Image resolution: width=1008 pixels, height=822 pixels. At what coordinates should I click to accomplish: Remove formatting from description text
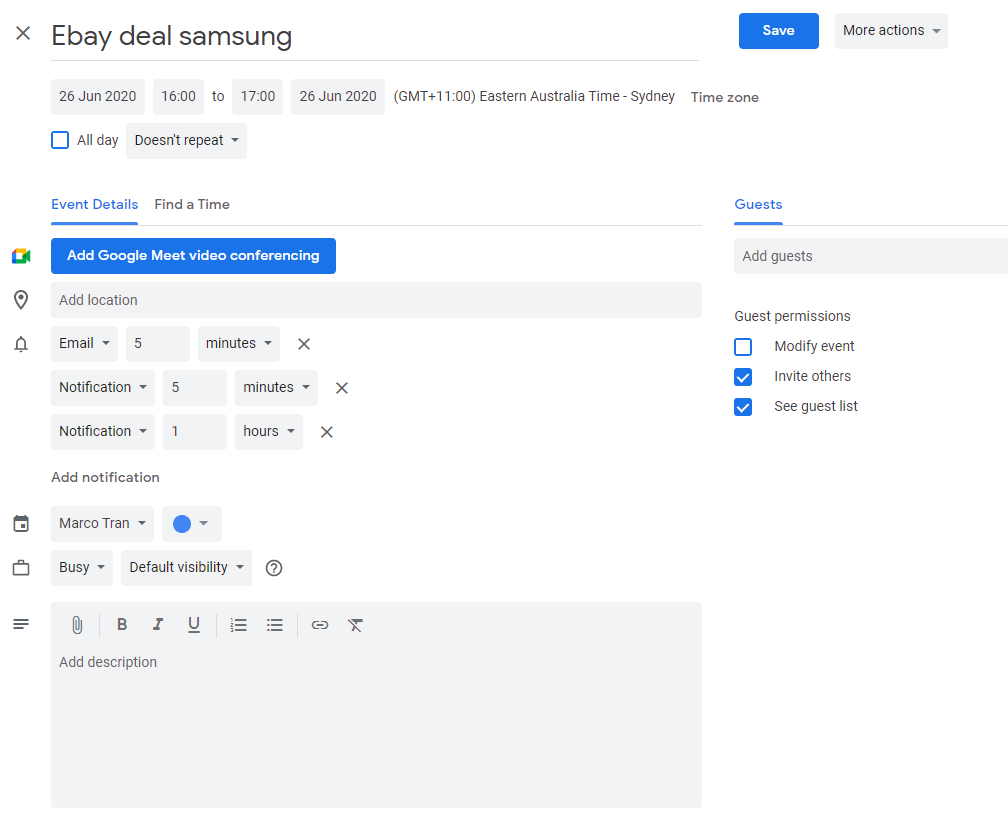click(x=356, y=625)
